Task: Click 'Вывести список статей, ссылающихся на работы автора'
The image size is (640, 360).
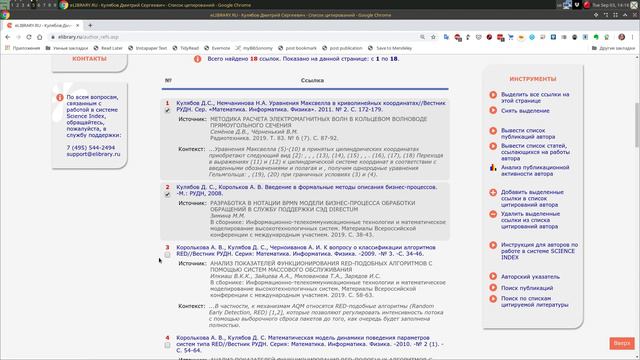Action: [535, 152]
